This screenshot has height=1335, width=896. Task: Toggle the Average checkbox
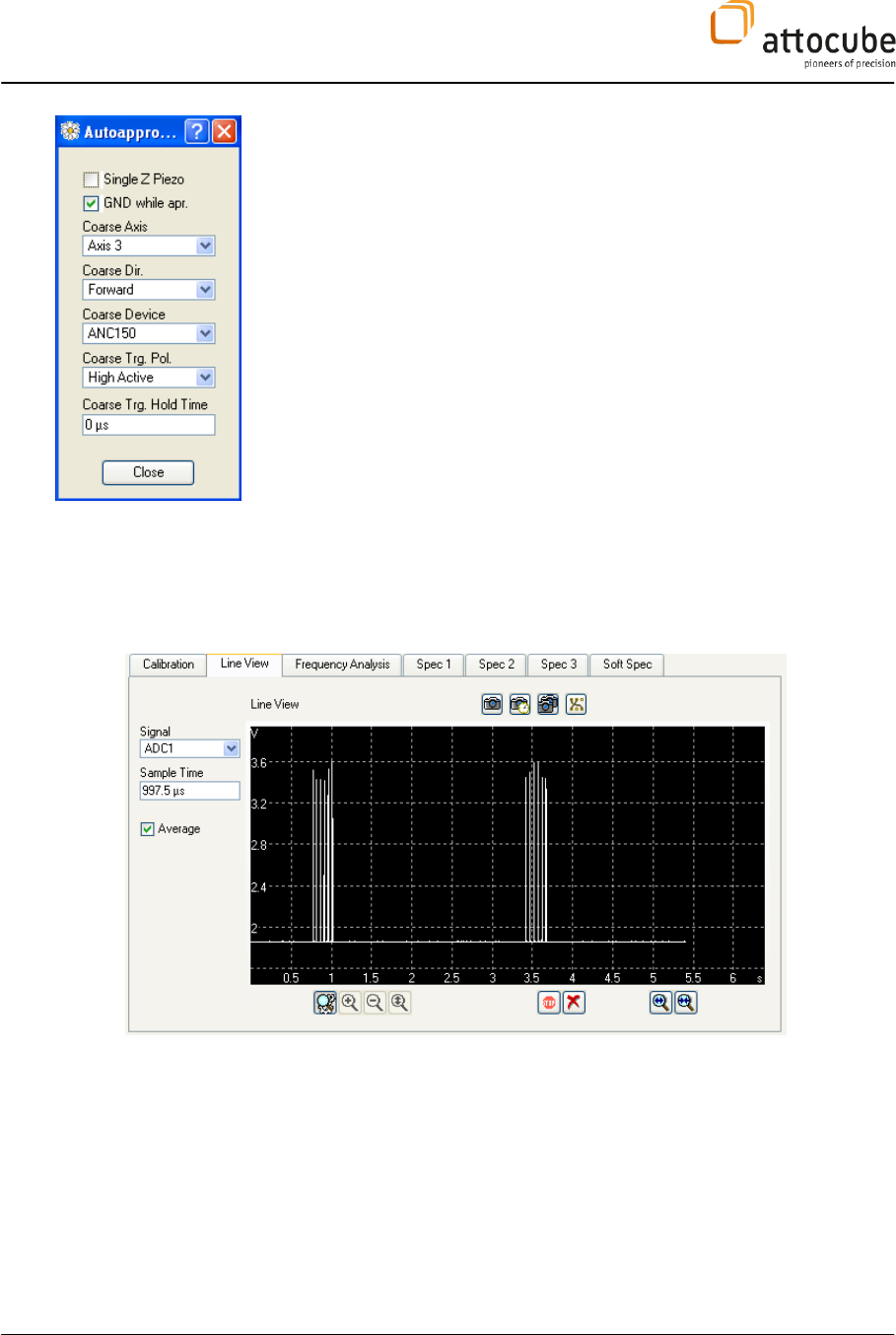pos(147,829)
